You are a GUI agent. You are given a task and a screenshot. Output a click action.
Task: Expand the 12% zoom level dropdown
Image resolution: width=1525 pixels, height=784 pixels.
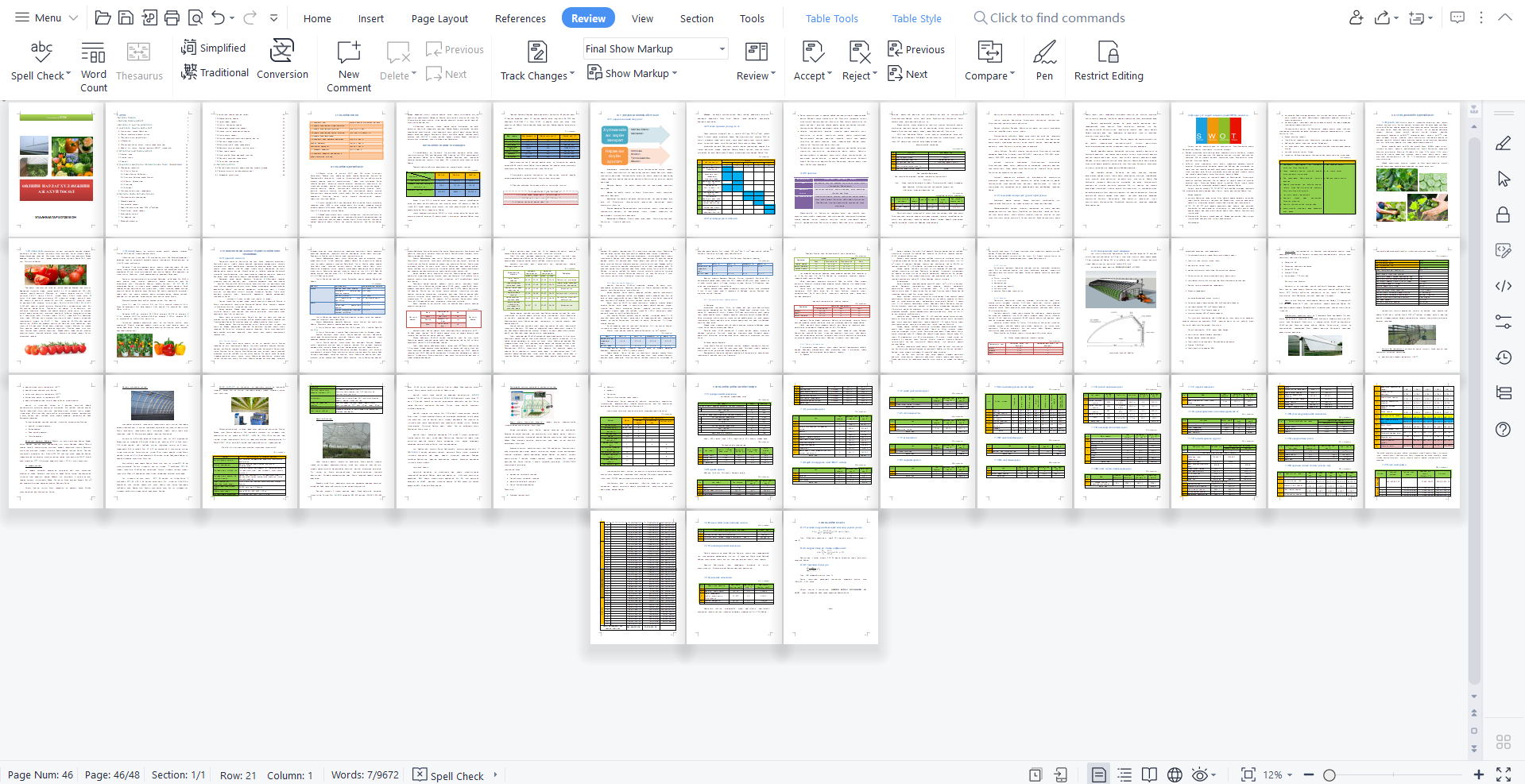(1290, 774)
